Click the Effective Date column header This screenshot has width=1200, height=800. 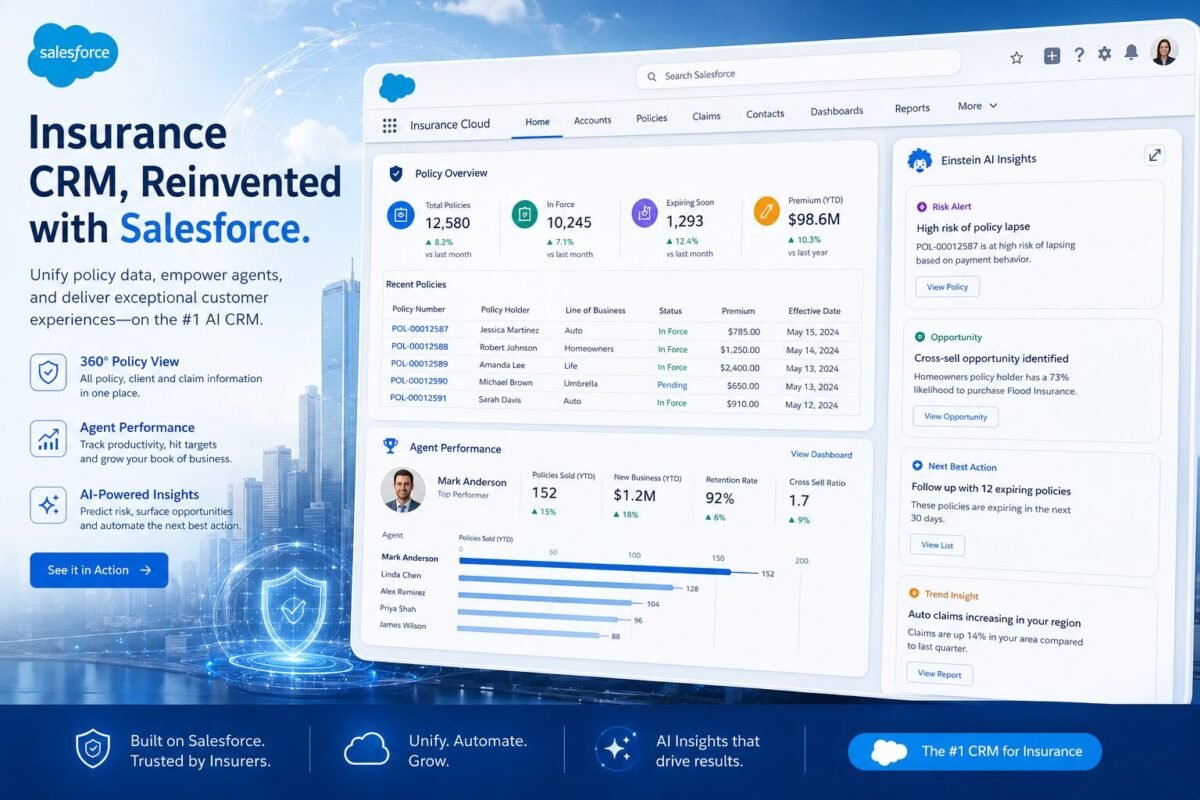[814, 312]
